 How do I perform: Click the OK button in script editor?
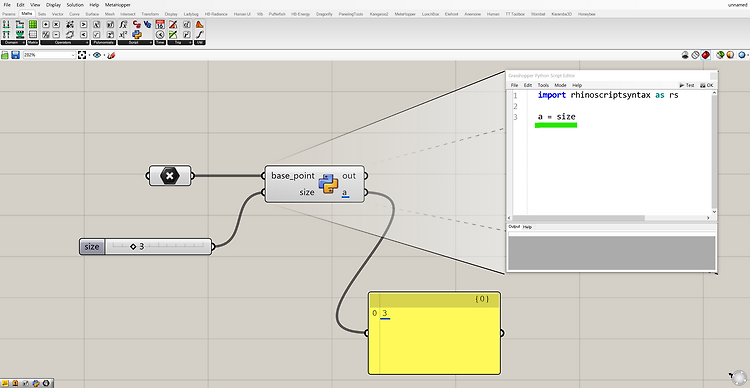pyautogui.click(x=706, y=85)
